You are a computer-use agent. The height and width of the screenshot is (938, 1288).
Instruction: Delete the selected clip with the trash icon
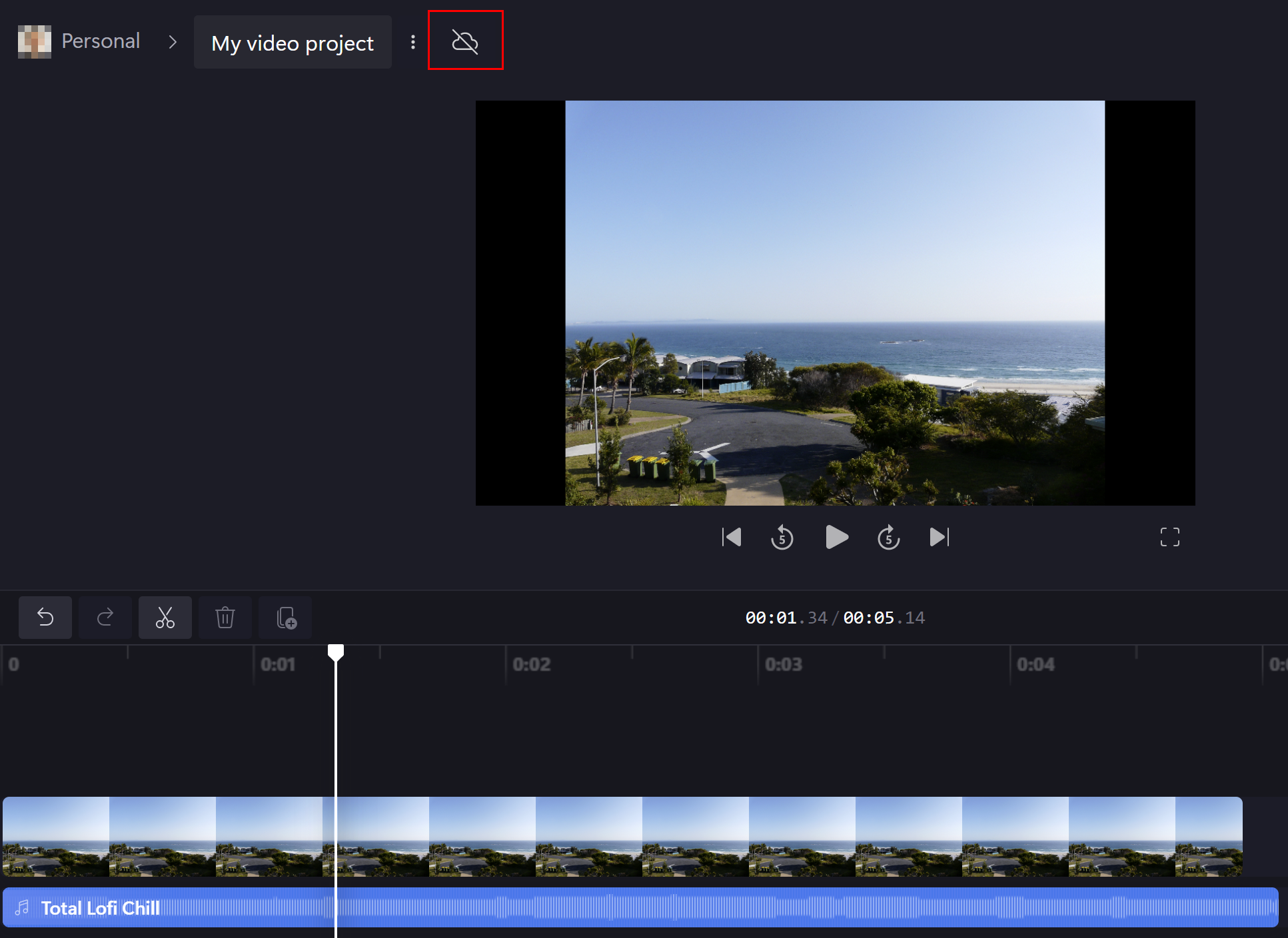[x=225, y=618]
